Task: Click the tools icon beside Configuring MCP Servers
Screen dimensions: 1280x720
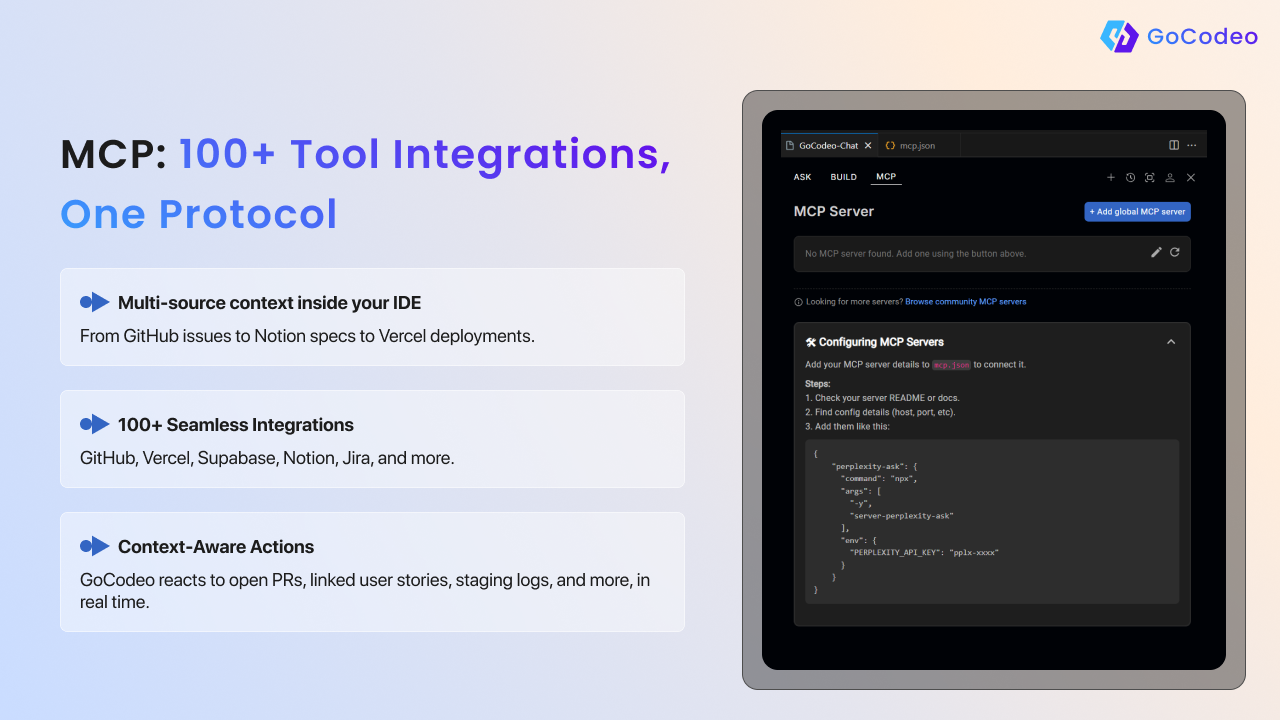Action: [x=810, y=341]
